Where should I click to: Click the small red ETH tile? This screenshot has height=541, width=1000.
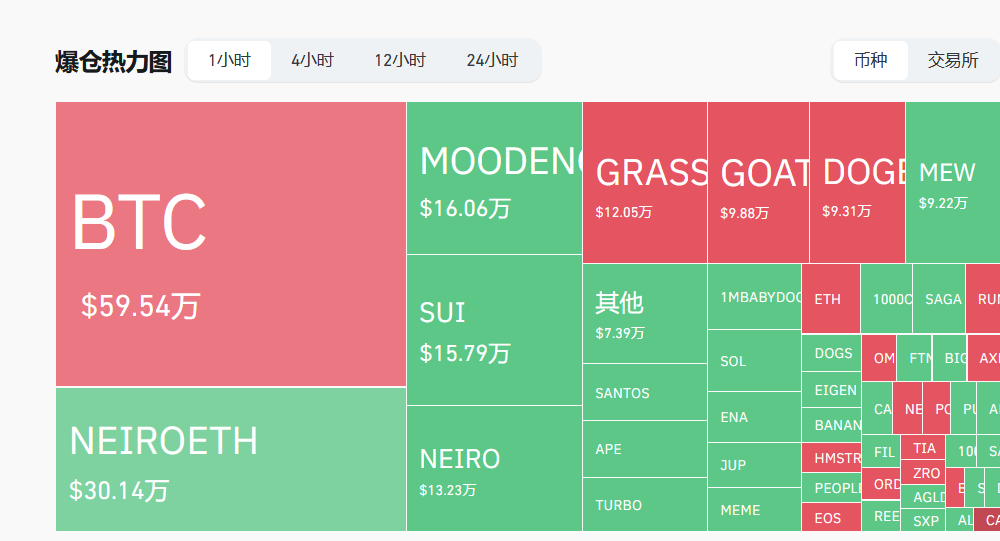tap(831, 299)
